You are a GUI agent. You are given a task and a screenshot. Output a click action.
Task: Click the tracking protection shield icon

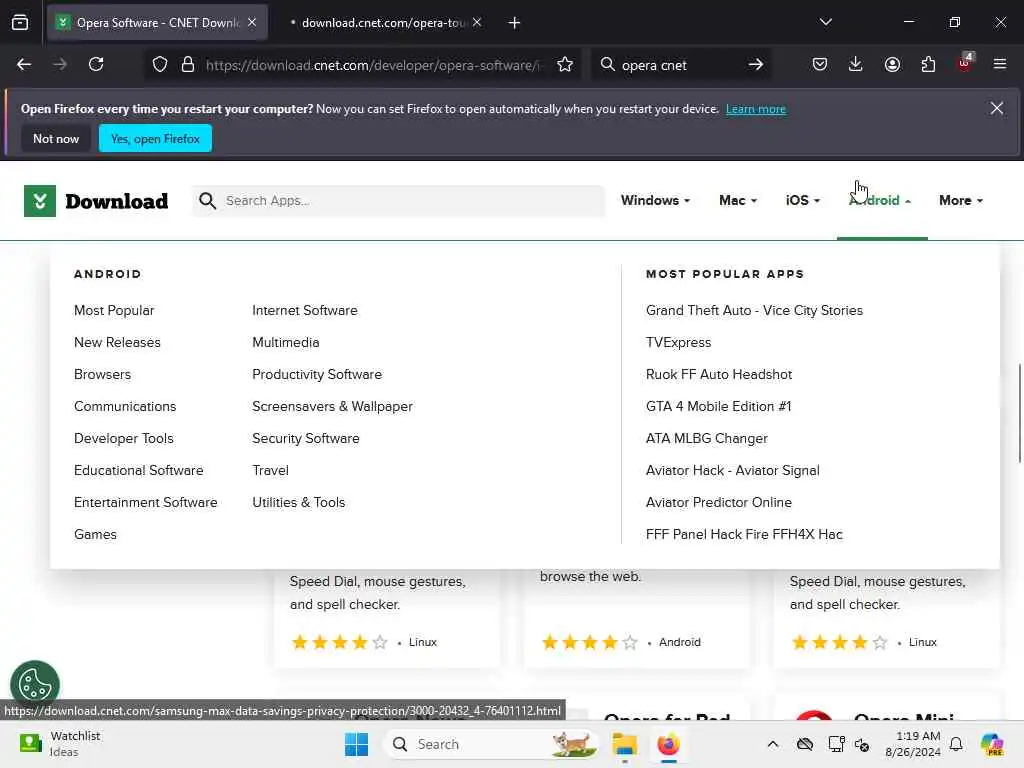tap(160, 65)
